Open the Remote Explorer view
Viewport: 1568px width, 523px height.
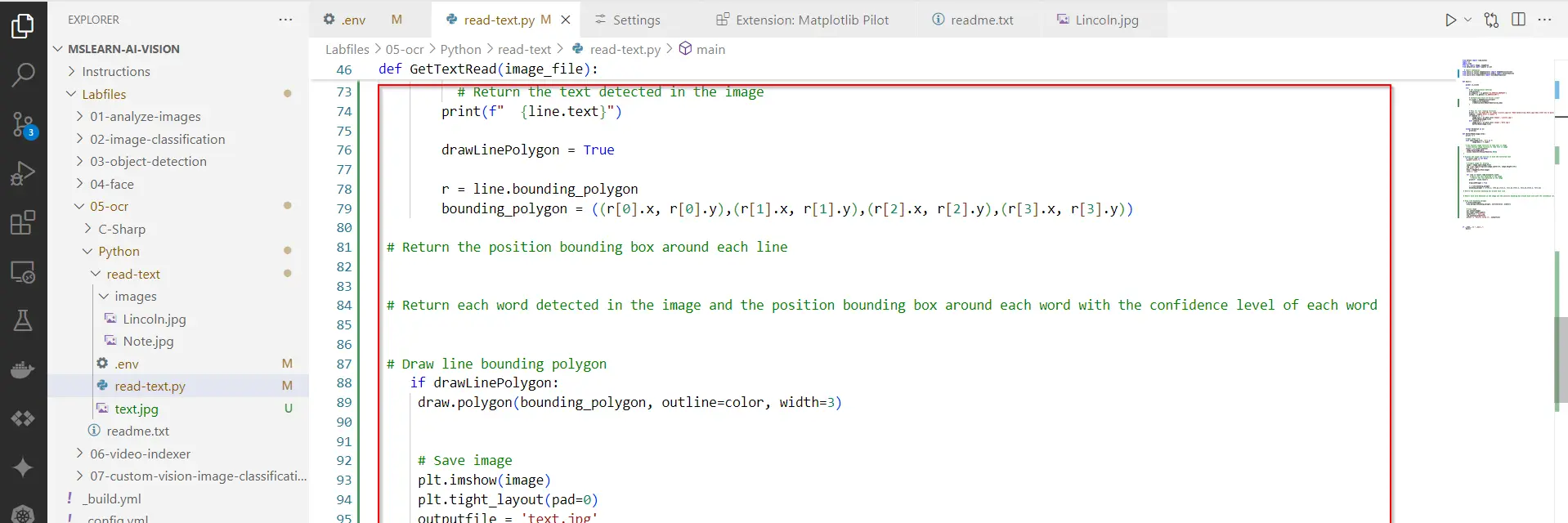point(23,272)
